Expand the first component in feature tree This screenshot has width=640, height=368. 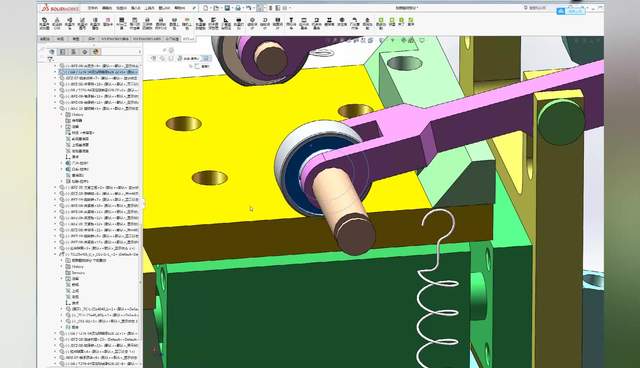pos(56,66)
